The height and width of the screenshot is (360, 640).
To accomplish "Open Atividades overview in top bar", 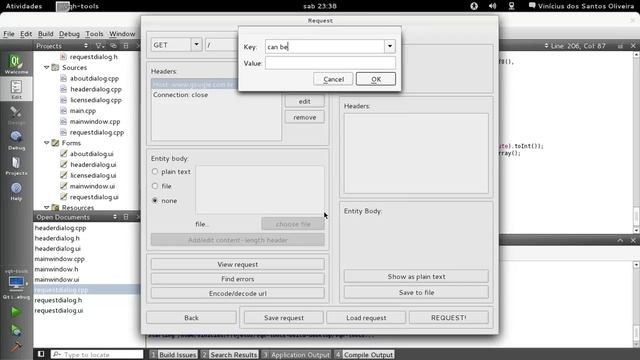I will [x=24, y=6].
